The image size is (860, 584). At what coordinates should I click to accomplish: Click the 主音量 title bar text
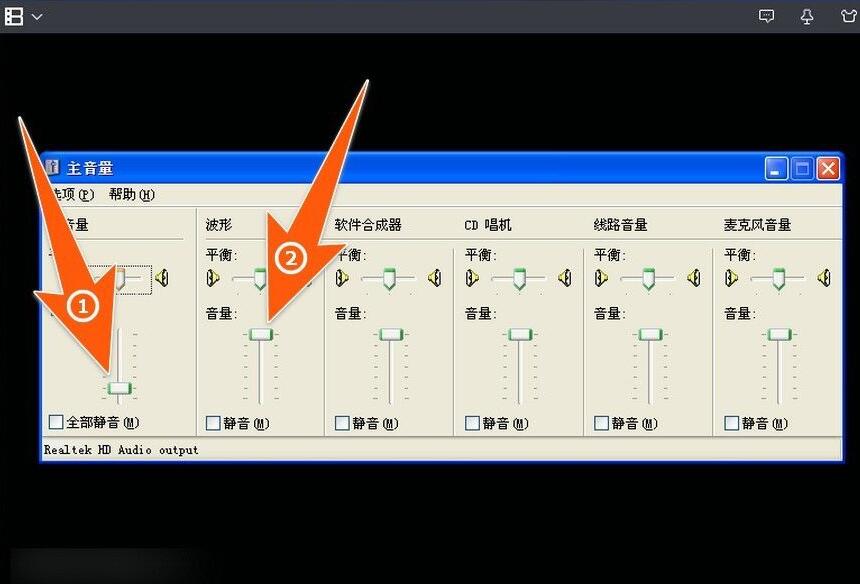click(90, 168)
